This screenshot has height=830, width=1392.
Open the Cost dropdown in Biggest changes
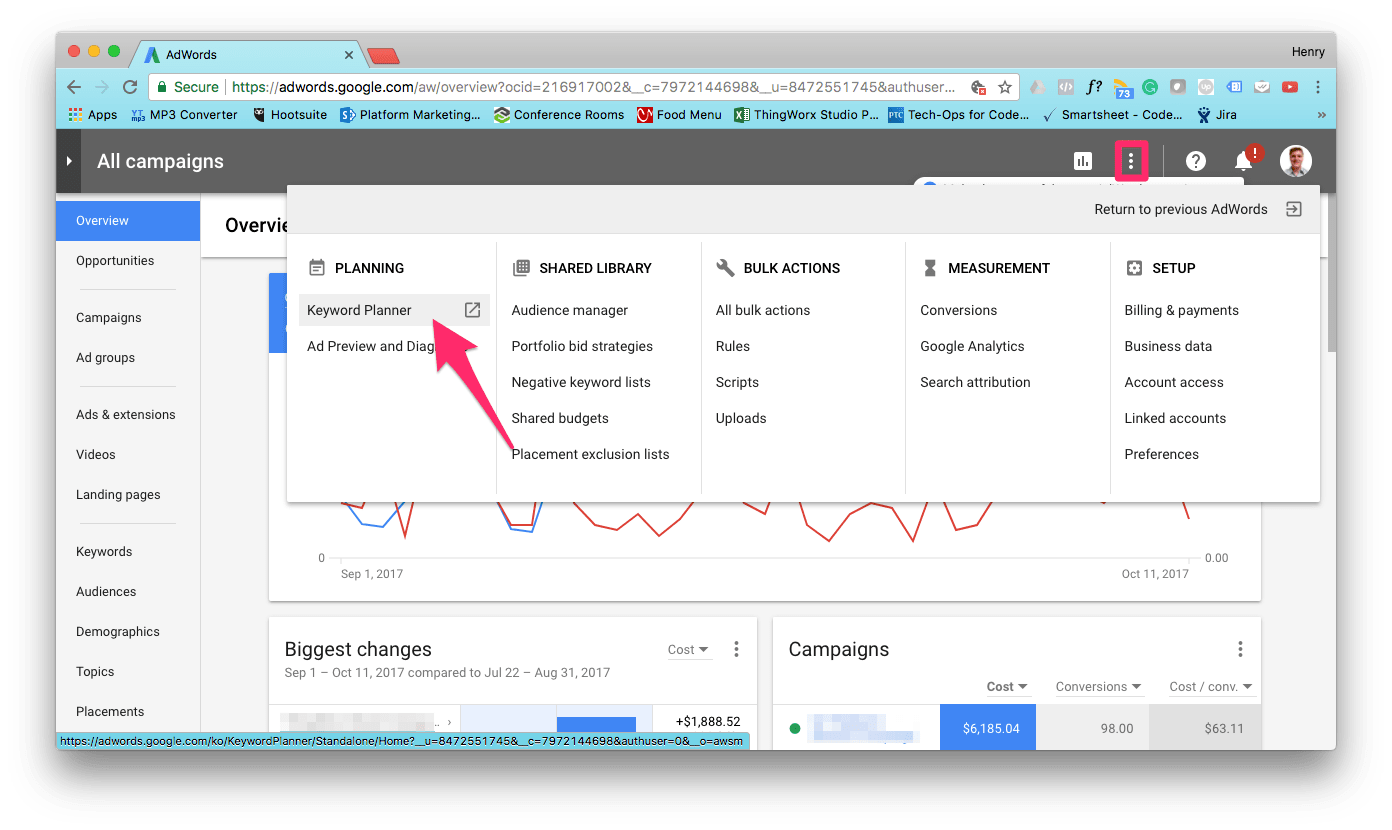click(x=688, y=650)
